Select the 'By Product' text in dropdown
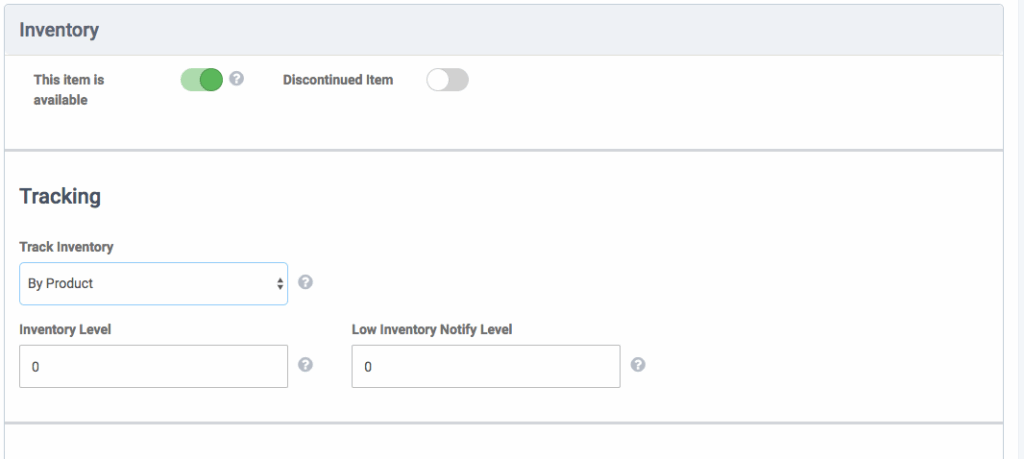This screenshot has height=459, width=1024. pos(60,284)
